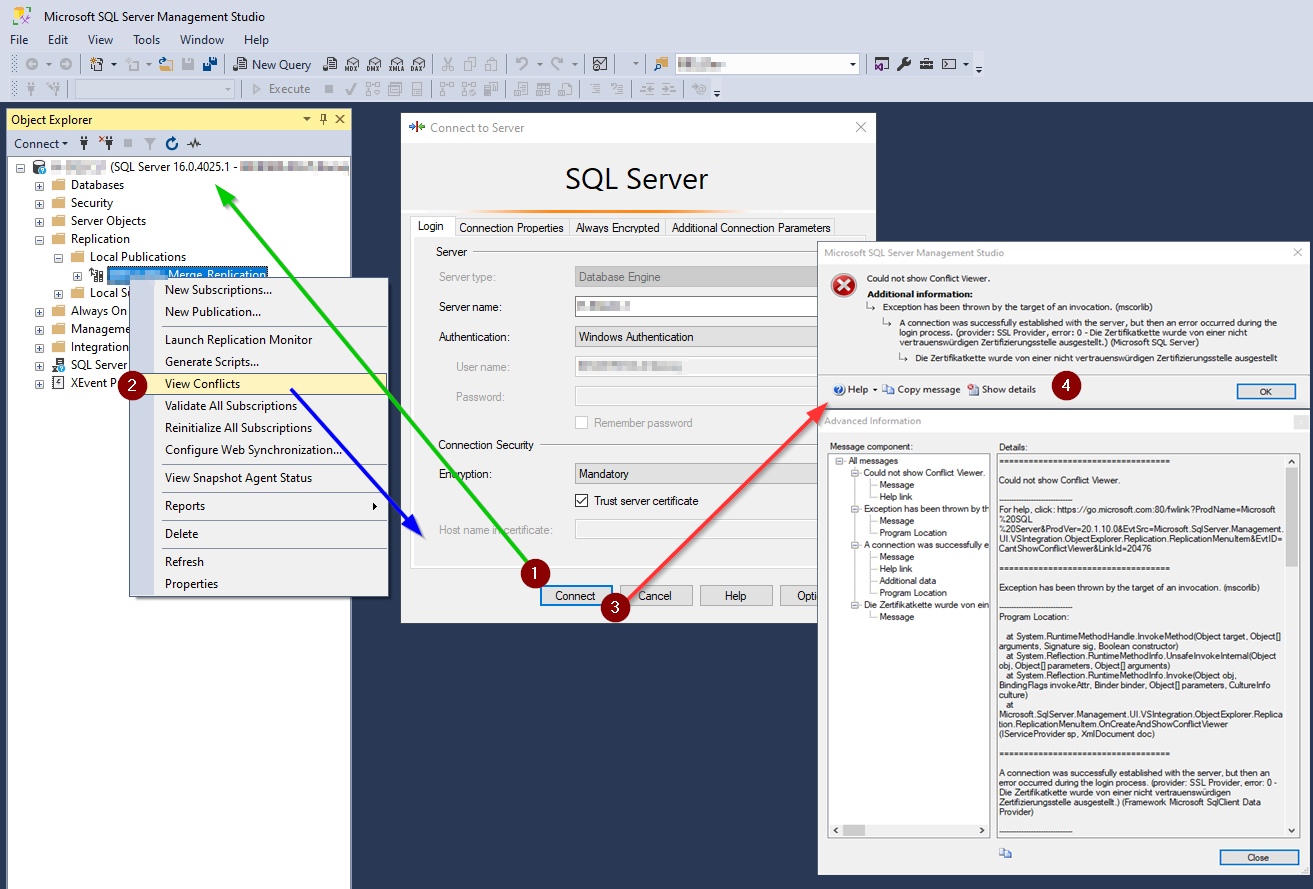
Task: Click Copy message in error dialog
Action: (921, 389)
